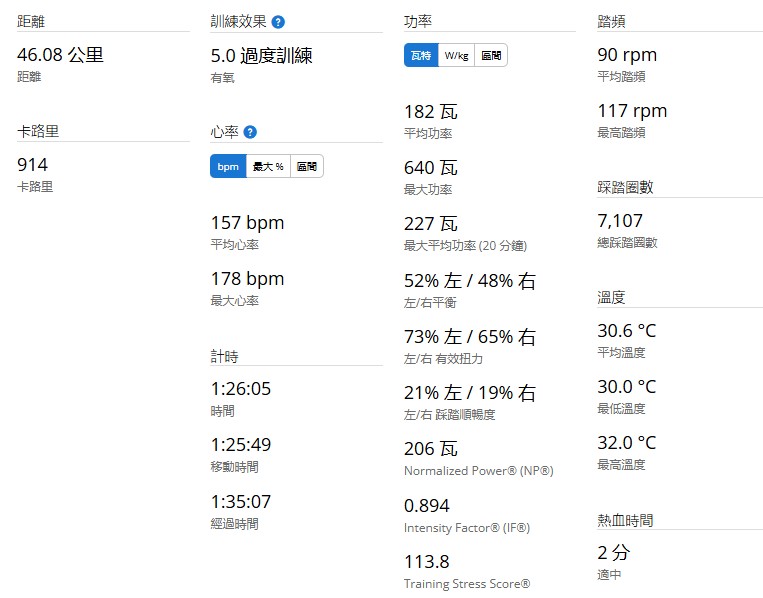This screenshot has width=763, height=598.
Task: Switch heart rate display to 最大 %
Action: (268, 167)
